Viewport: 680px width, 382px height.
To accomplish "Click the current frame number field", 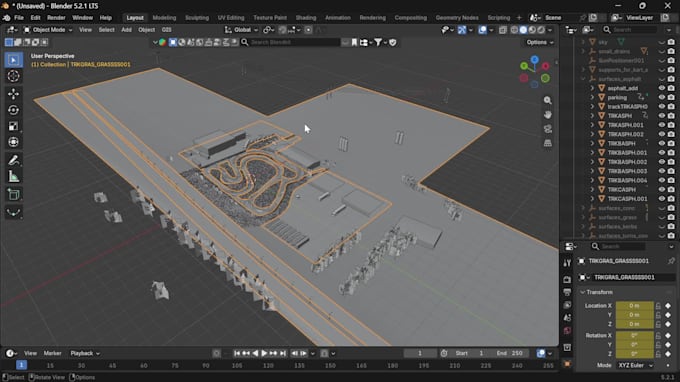I will [x=419, y=353].
